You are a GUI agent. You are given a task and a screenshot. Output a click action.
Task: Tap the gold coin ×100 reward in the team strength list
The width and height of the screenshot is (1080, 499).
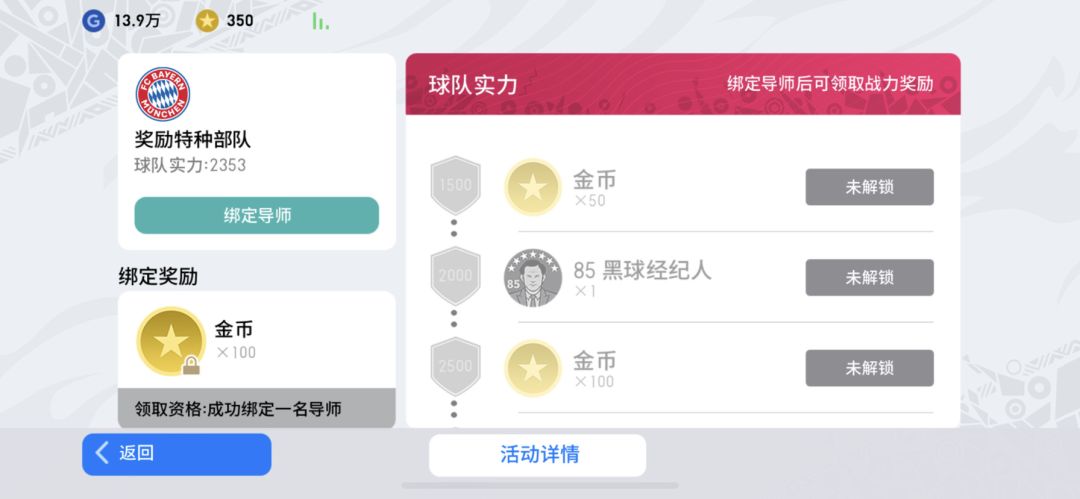532,367
